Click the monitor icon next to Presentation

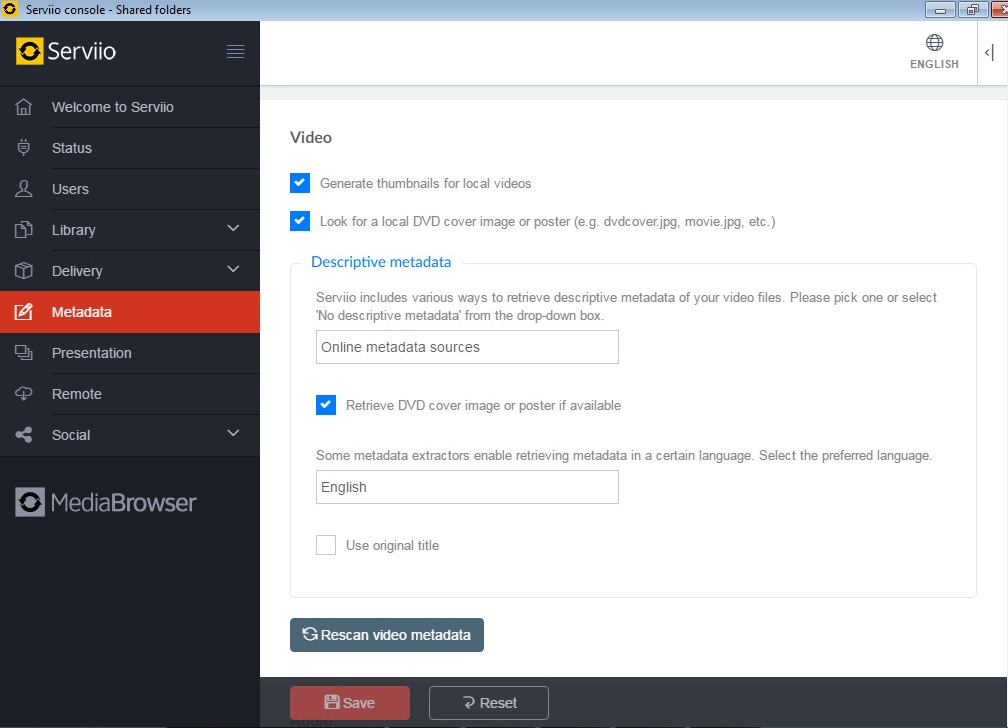24,353
